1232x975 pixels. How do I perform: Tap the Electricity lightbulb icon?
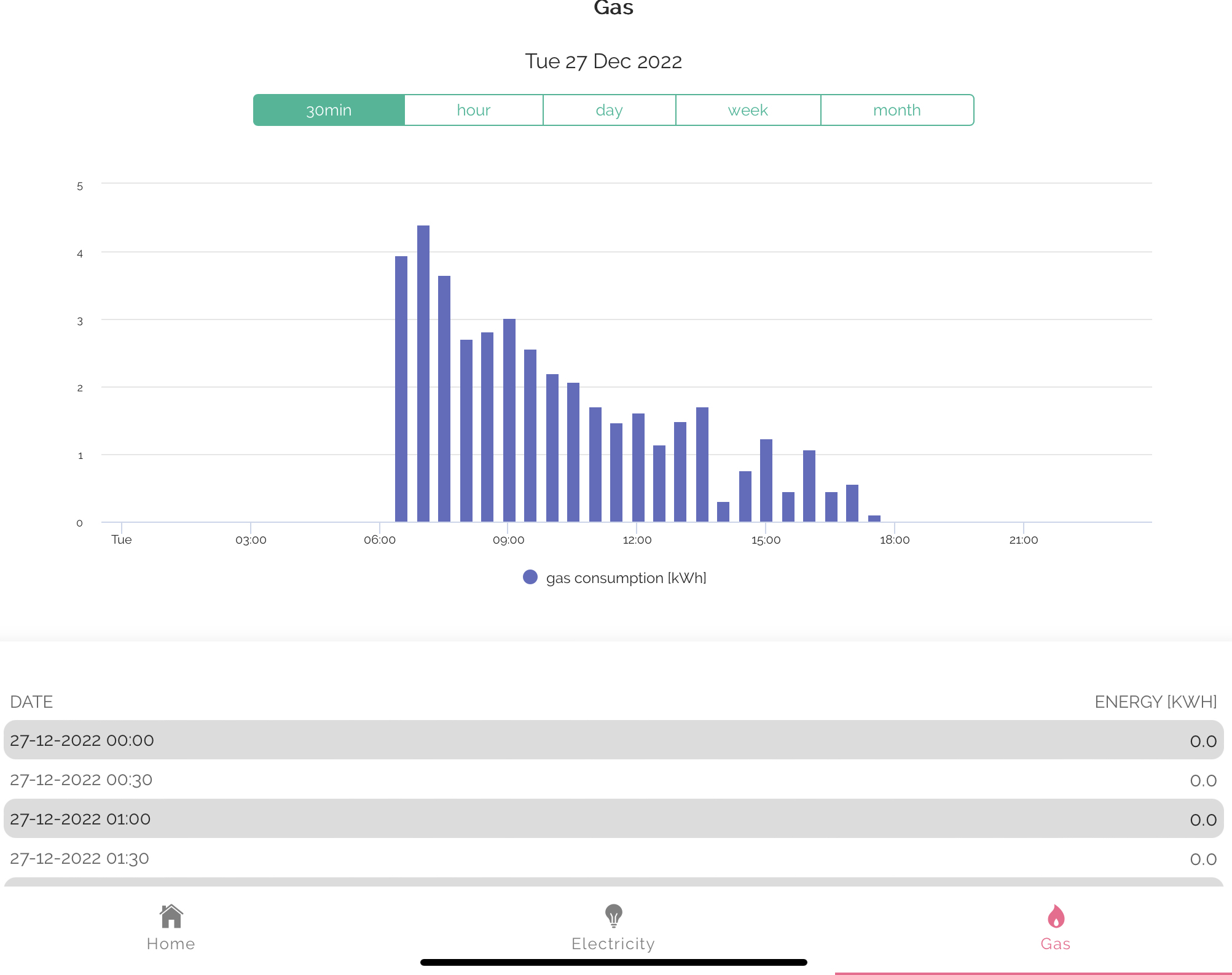pyautogui.click(x=613, y=916)
